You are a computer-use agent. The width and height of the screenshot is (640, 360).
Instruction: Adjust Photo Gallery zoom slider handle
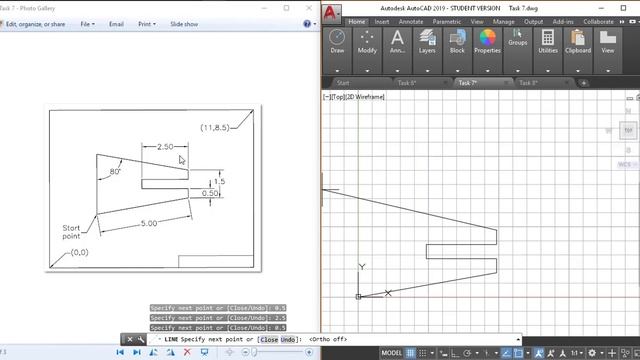(x=254, y=352)
